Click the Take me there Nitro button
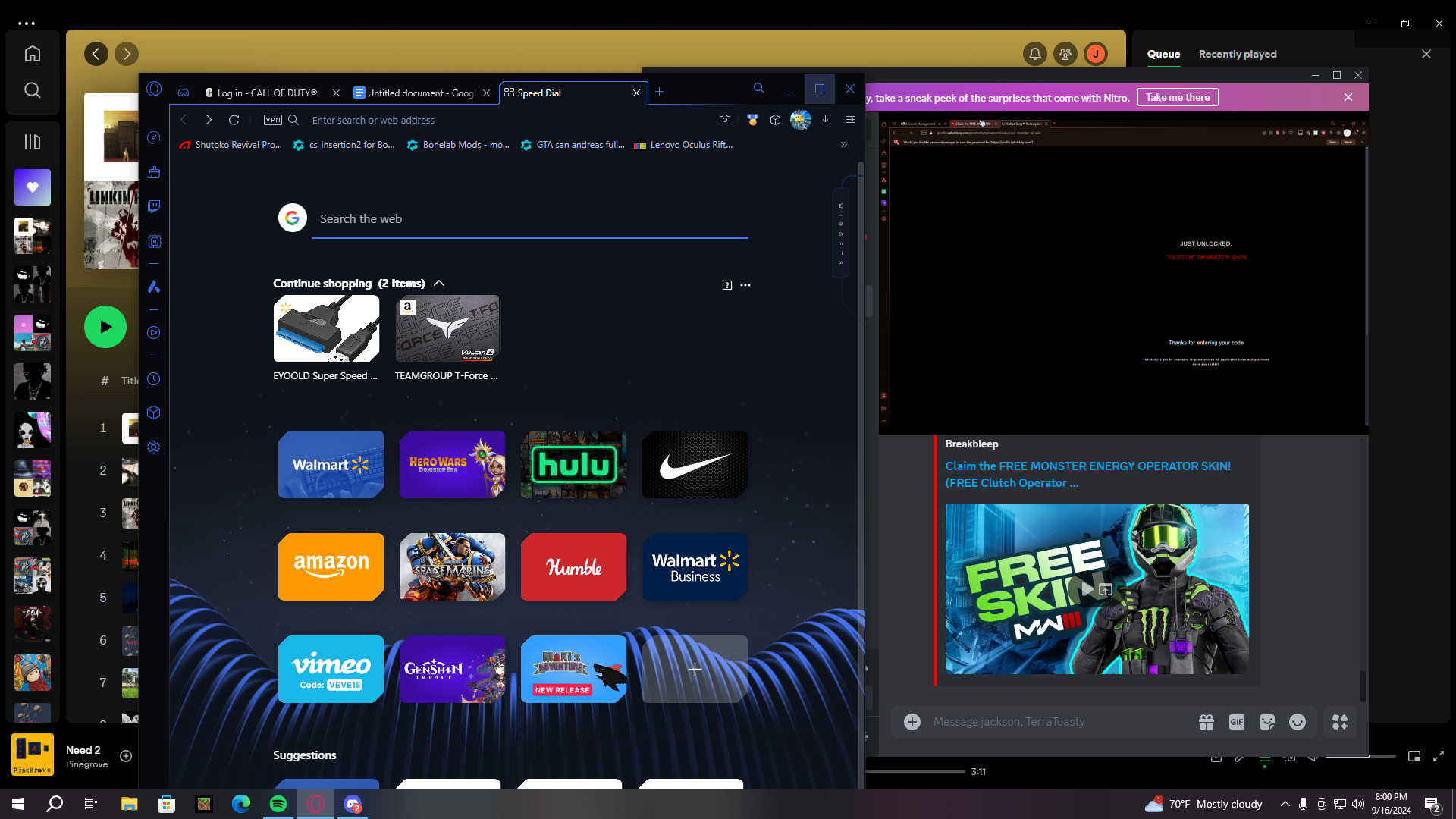Screen dimensions: 1456x819 (1177, 97)
